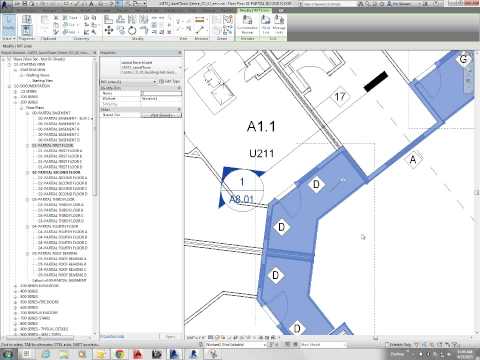The width and height of the screenshot is (480, 360).
Task: Click the Edit button in last Properties row
Action: tap(161, 115)
